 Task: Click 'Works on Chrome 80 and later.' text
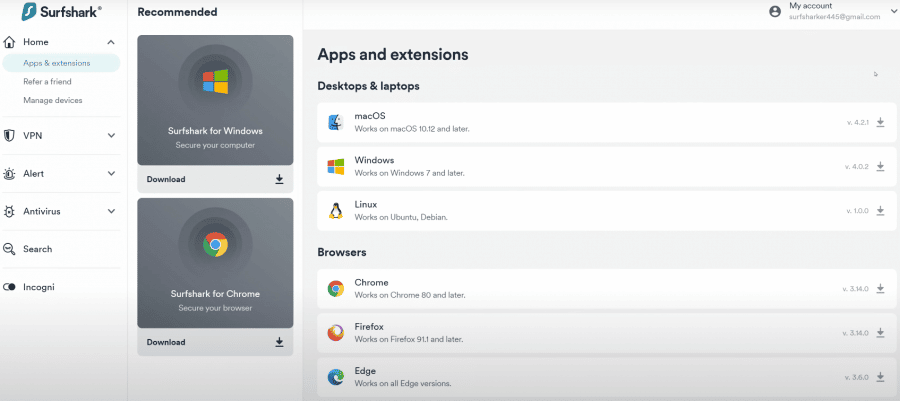click(410, 295)
